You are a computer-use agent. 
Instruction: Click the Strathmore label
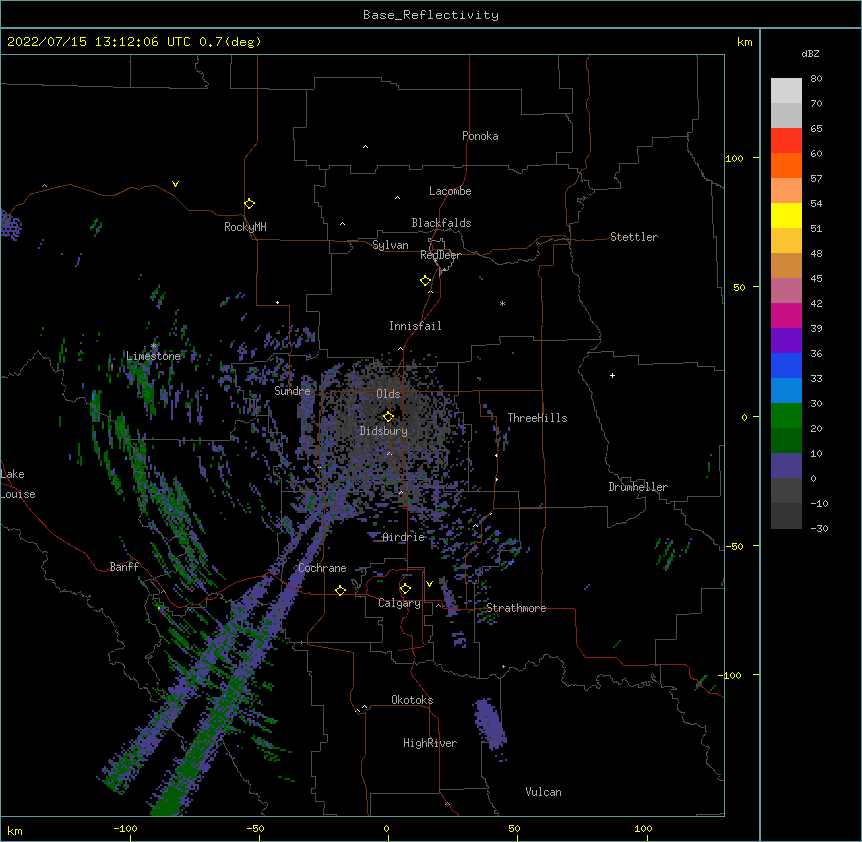[x=516, y=608]
